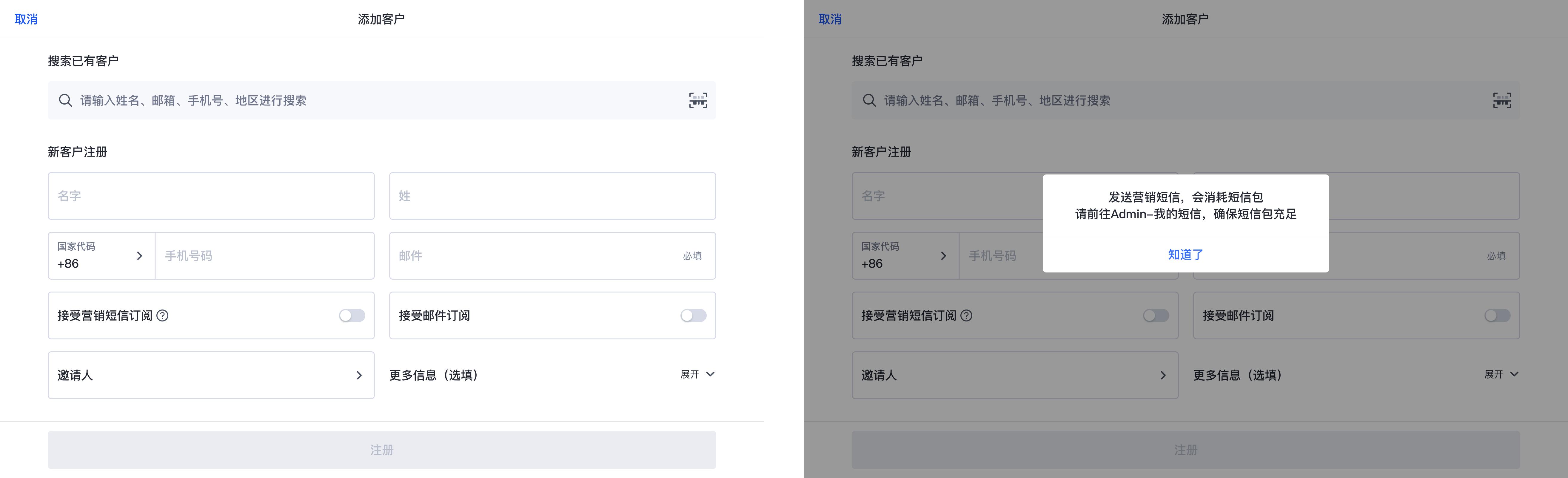Screen dimensions: 1568x478
Task: Click 搜索已有客户 heading in left panel
Action: click(x=83, y=61)
